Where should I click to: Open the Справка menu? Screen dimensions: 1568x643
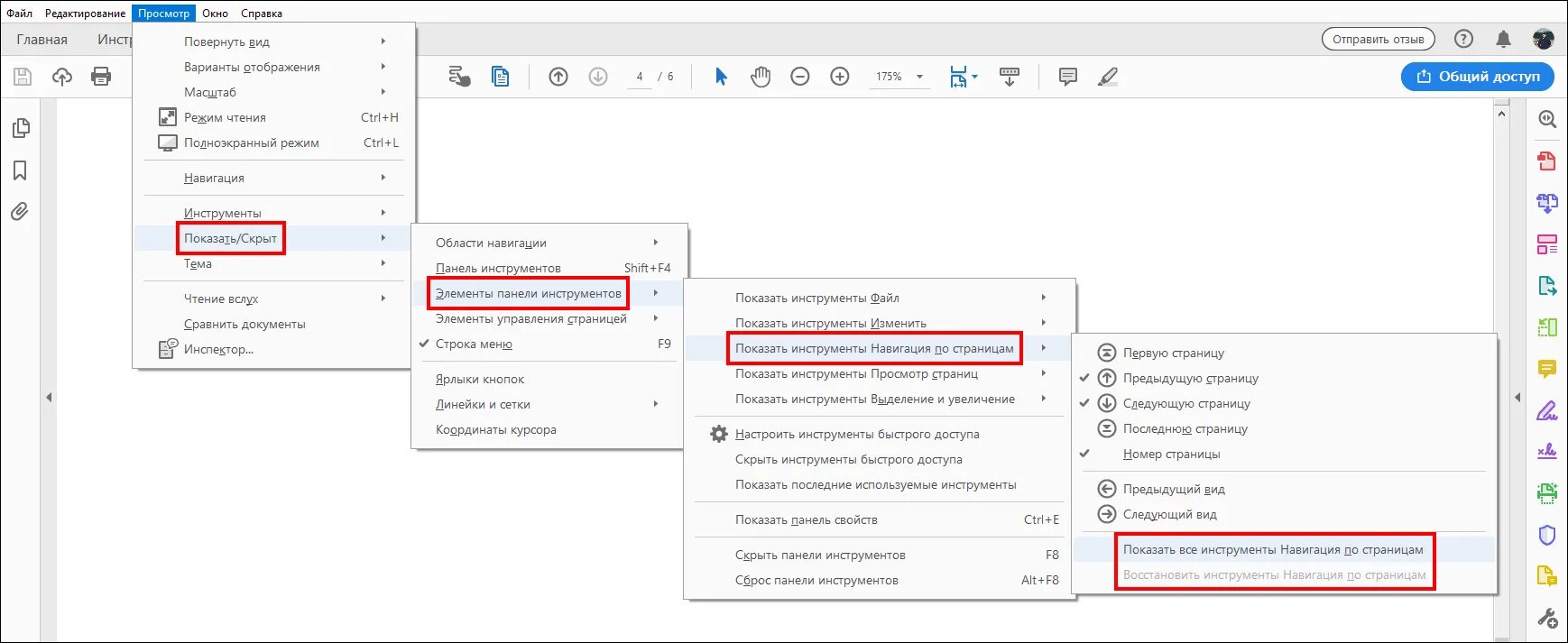[262, 14]
